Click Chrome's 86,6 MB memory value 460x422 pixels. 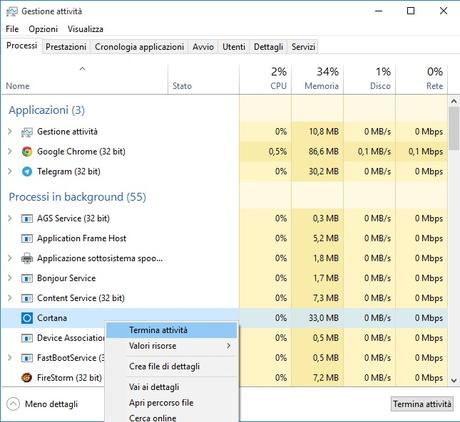(323, 152)
